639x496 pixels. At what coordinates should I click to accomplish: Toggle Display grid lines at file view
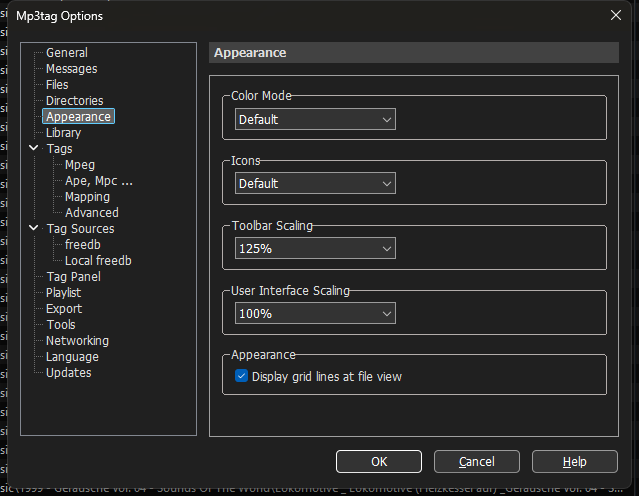[241, 376]
